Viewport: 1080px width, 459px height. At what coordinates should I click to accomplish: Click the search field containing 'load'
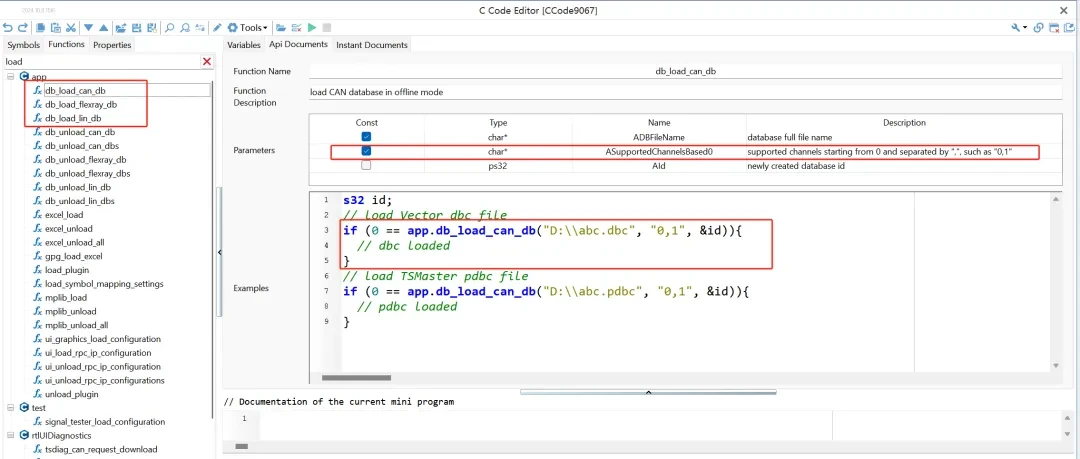(102, 61)
